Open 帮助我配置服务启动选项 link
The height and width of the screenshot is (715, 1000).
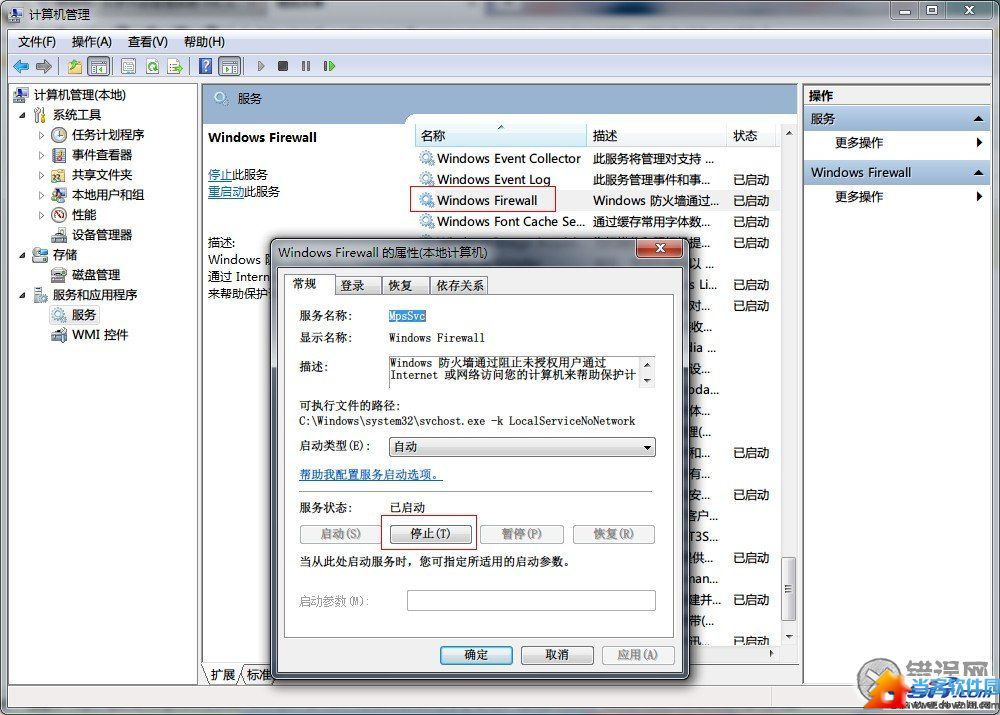coord(370,475)
